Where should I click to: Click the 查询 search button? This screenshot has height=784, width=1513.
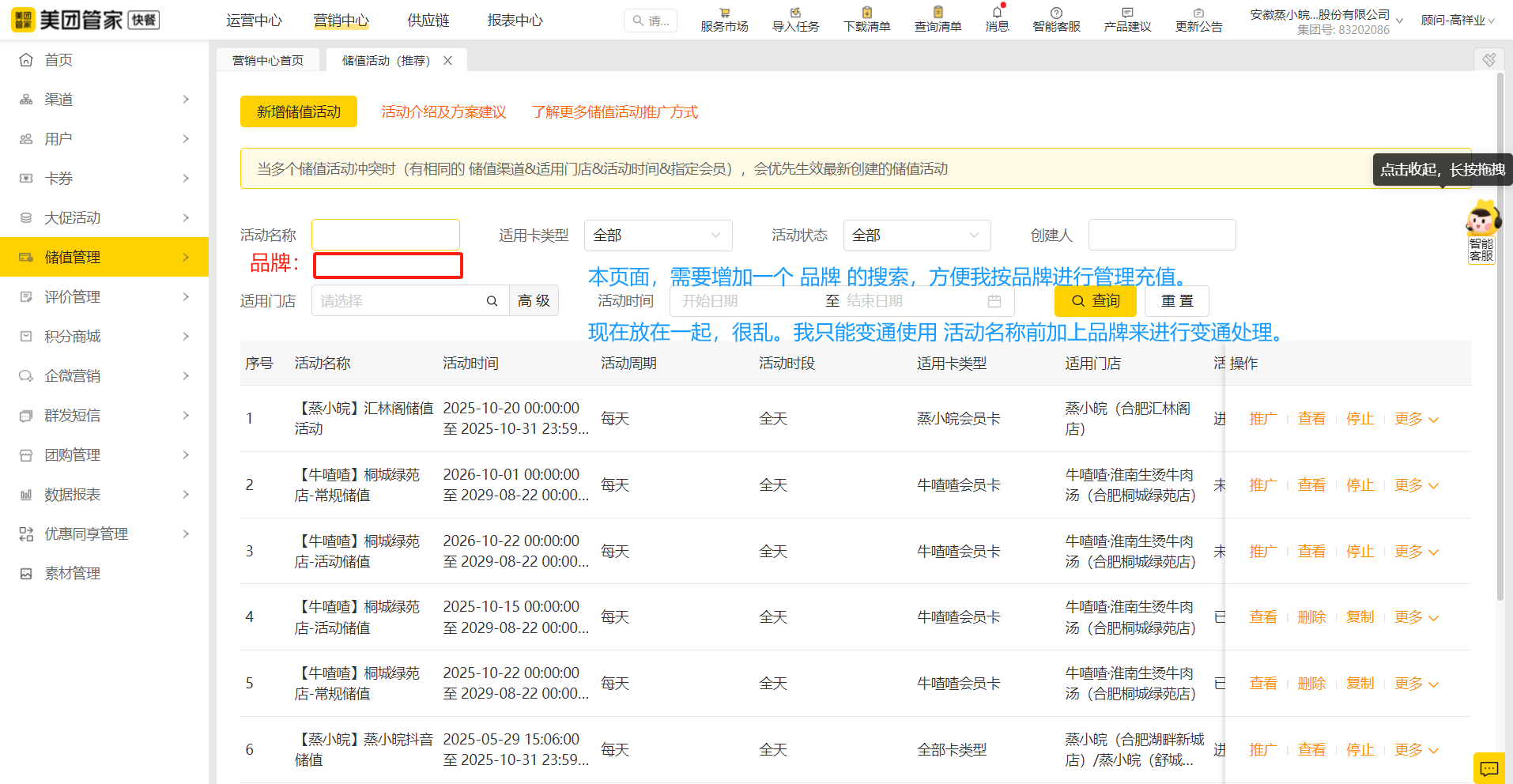pyautogui.click(x=1095, y=301)
